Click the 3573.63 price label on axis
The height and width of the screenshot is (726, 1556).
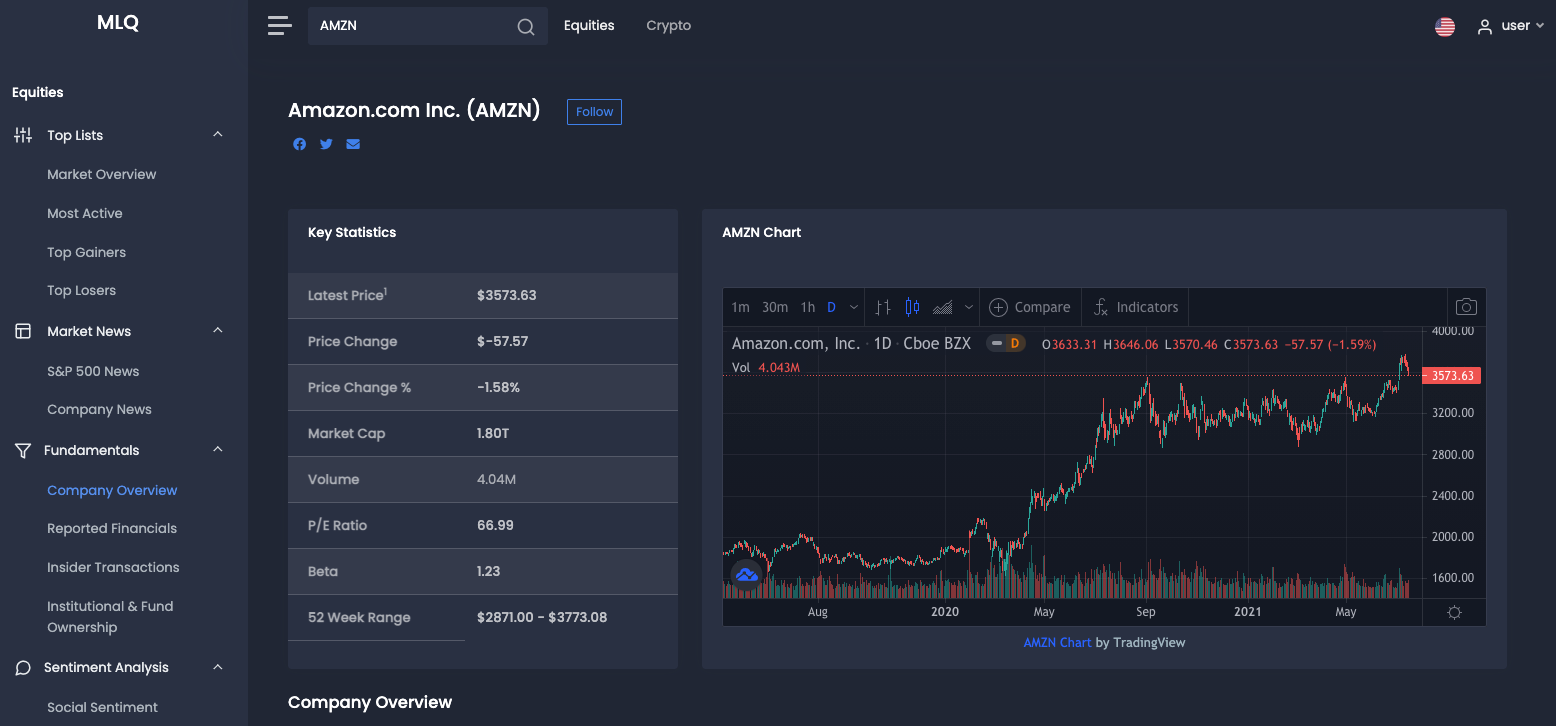coord(1451,376)
